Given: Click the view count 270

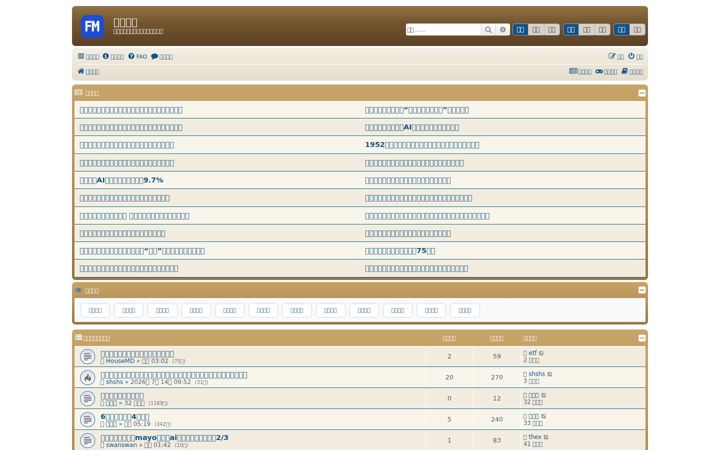Looking at the screenshot, I should pos(497,377).
